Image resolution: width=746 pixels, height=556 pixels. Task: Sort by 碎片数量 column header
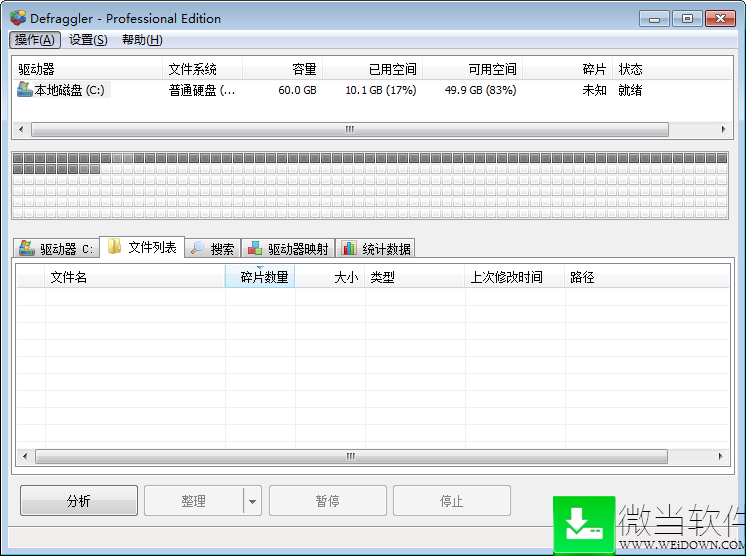coord(260,277)
